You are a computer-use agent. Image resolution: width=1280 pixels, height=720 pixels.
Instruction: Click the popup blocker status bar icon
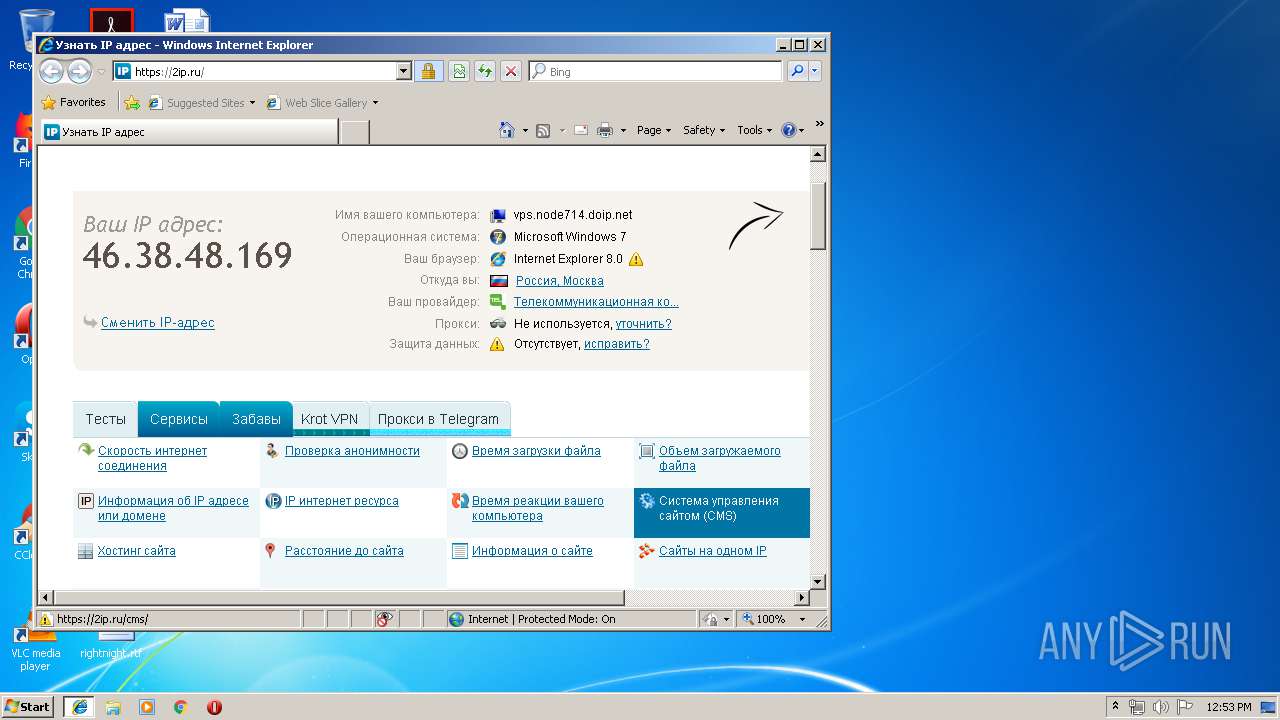385,619
